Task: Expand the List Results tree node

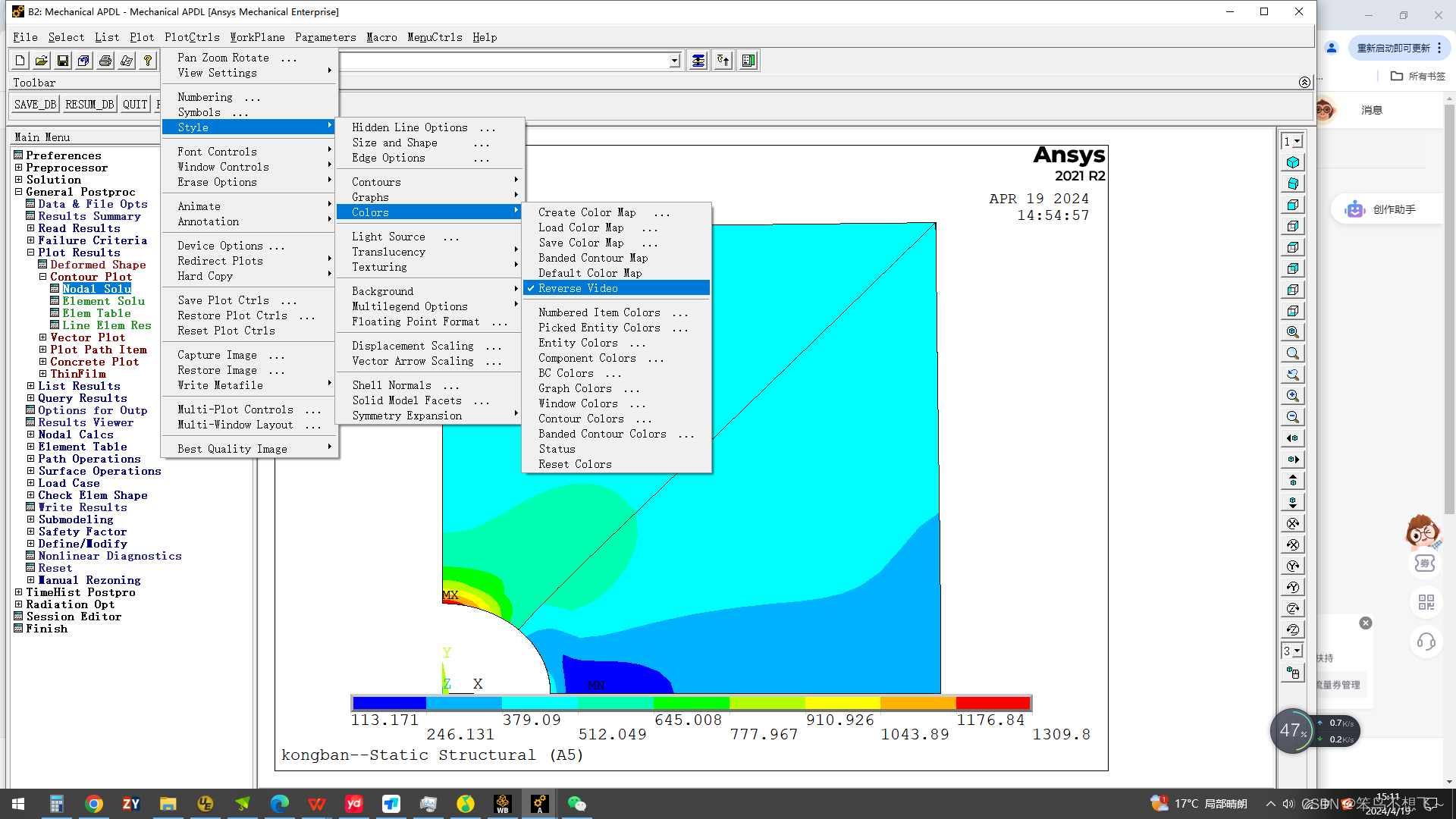Action: (31, 386)
